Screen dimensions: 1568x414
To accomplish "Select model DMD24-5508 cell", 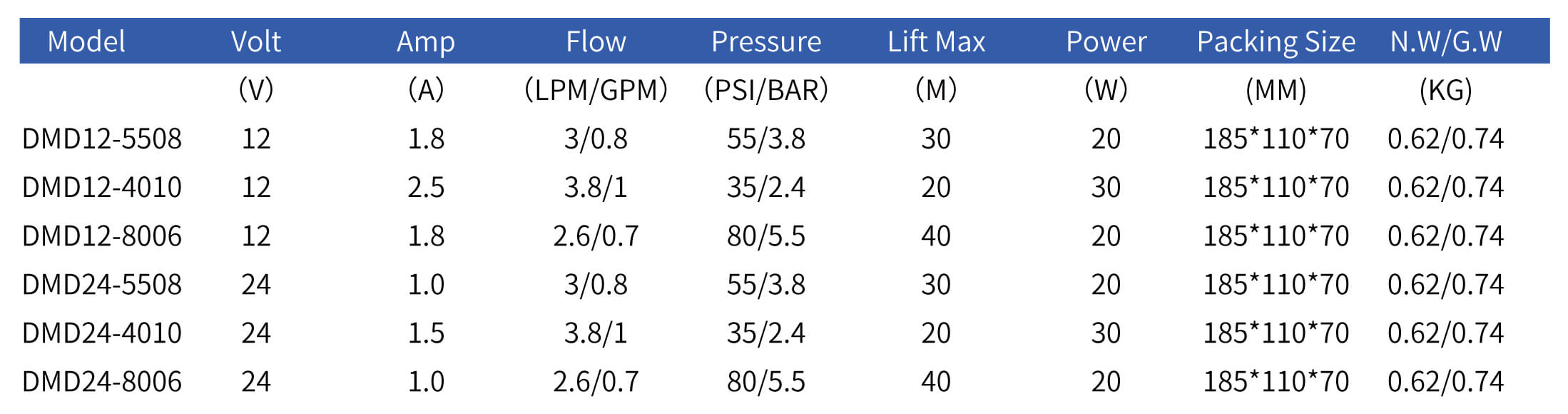I will [102, 284].
